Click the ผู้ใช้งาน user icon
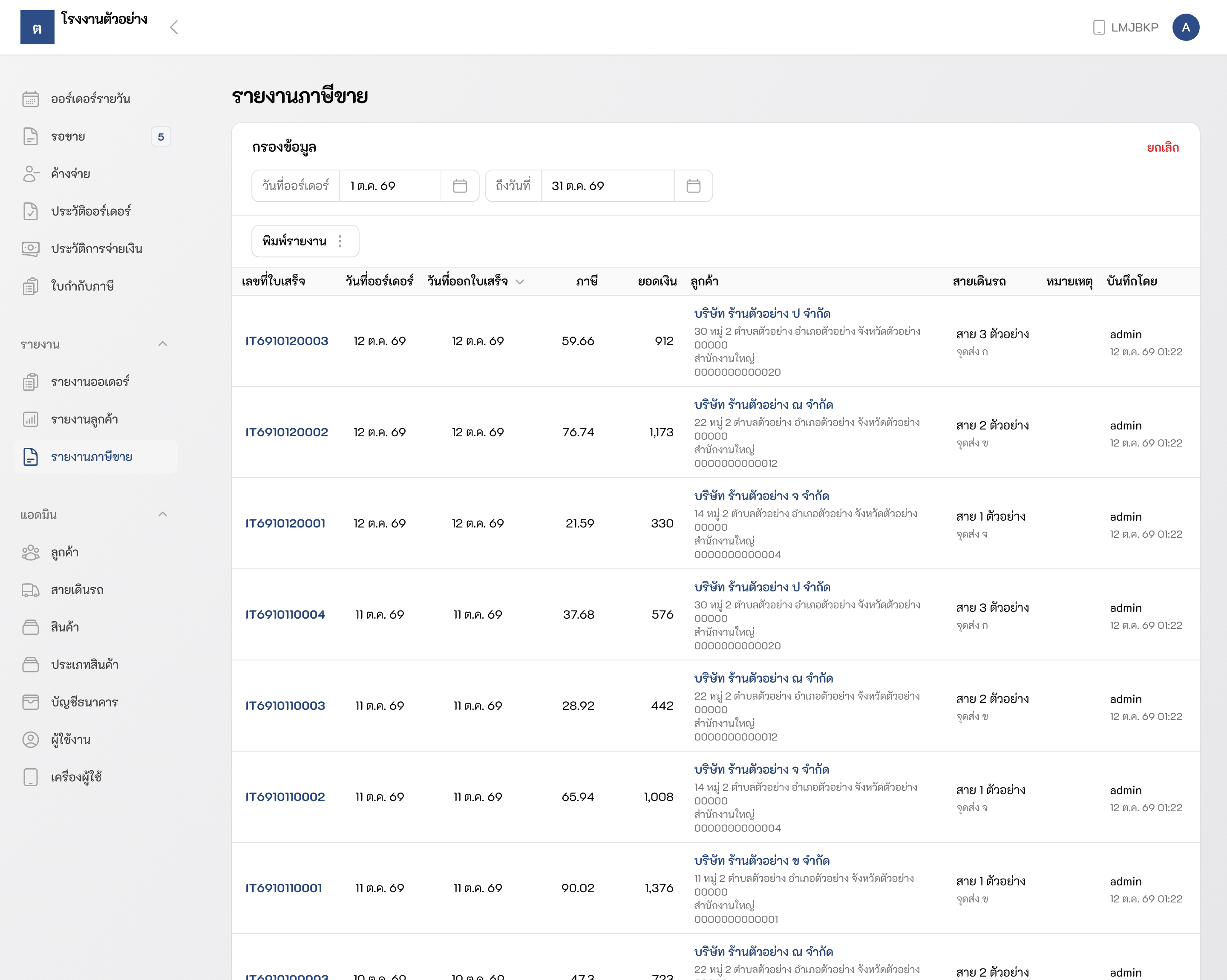 [x=31, y=740]
